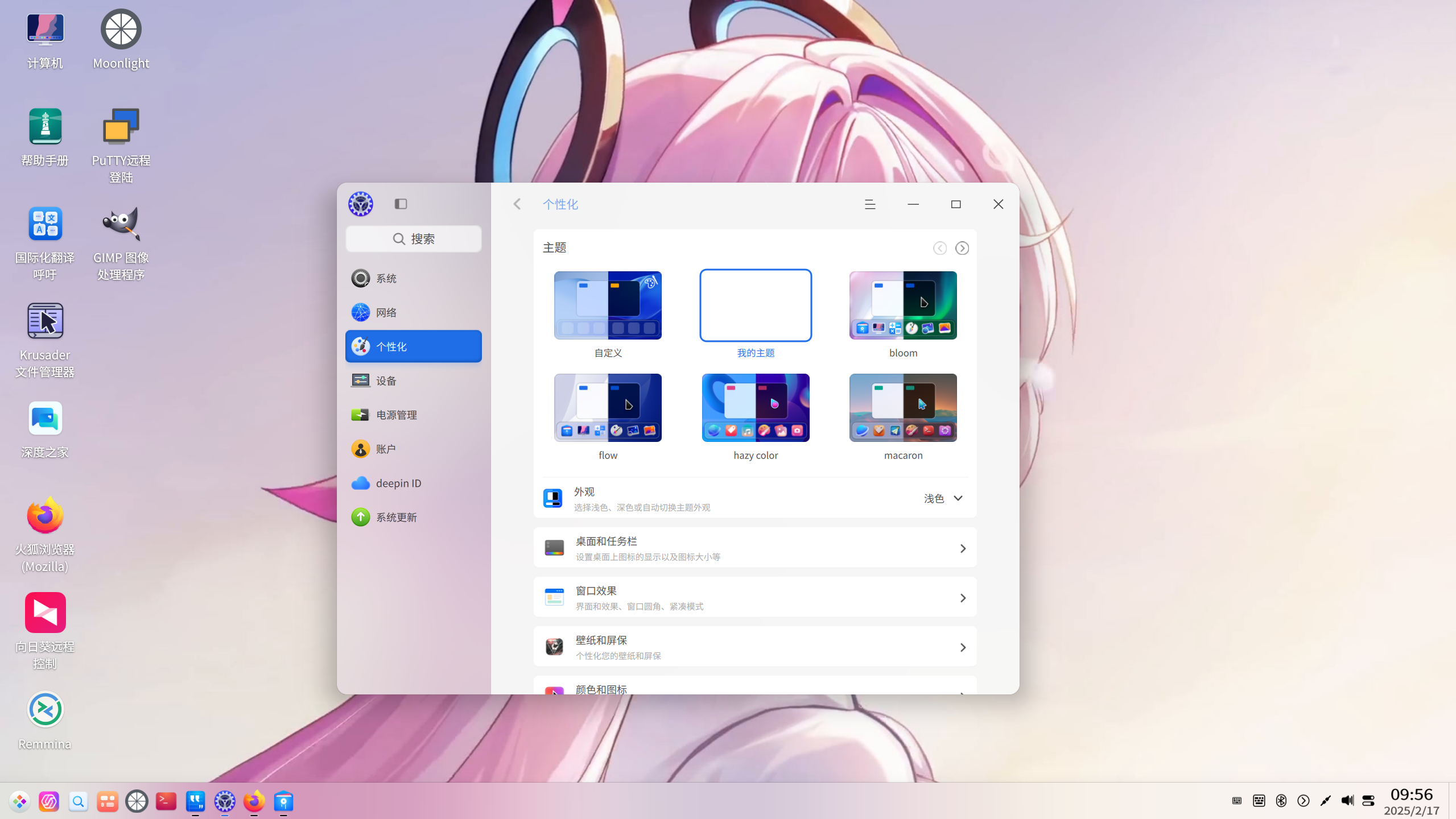Open the hamburger menu in title bar
1456x819 pixels.
[x=870, y=204]
